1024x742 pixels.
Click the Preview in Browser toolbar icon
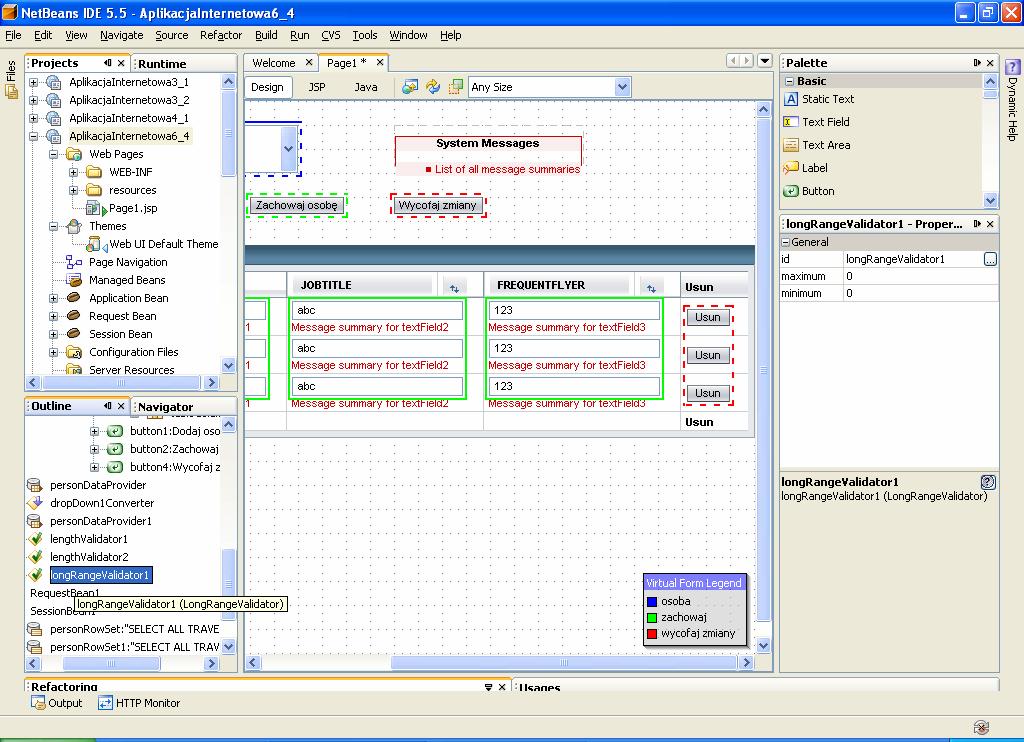coord(410,87)
